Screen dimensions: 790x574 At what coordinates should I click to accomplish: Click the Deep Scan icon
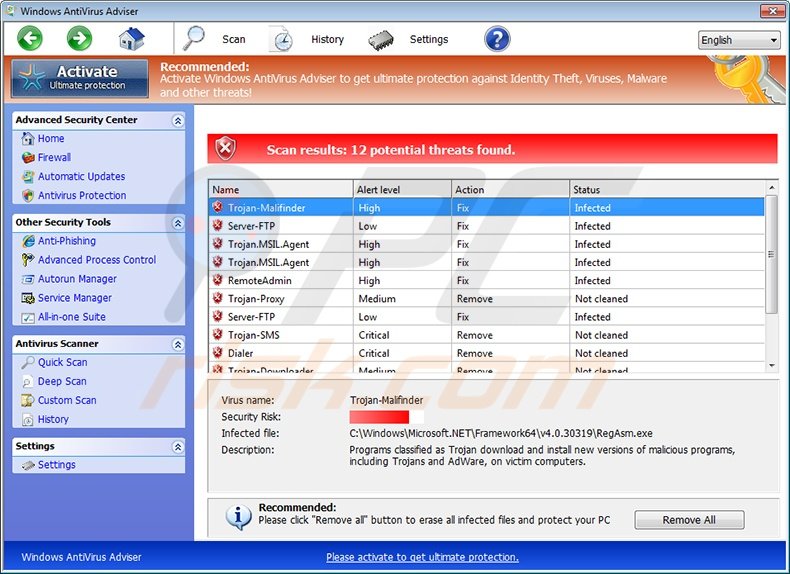(x=28, y=381)
